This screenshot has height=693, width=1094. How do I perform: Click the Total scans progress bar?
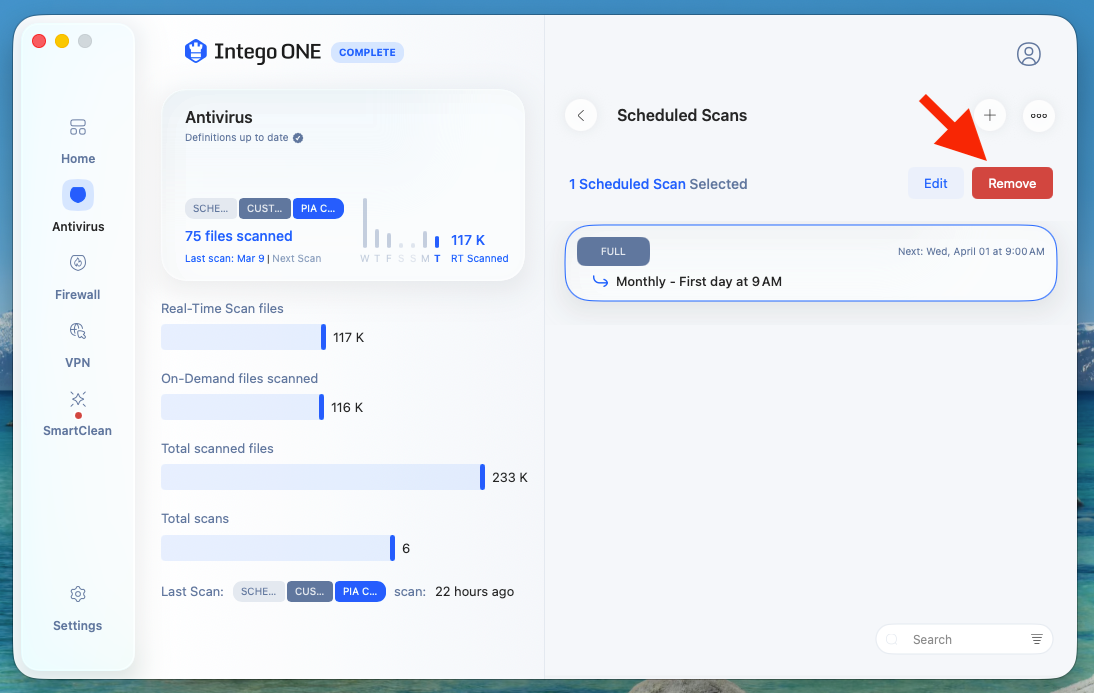coord(278,548)
